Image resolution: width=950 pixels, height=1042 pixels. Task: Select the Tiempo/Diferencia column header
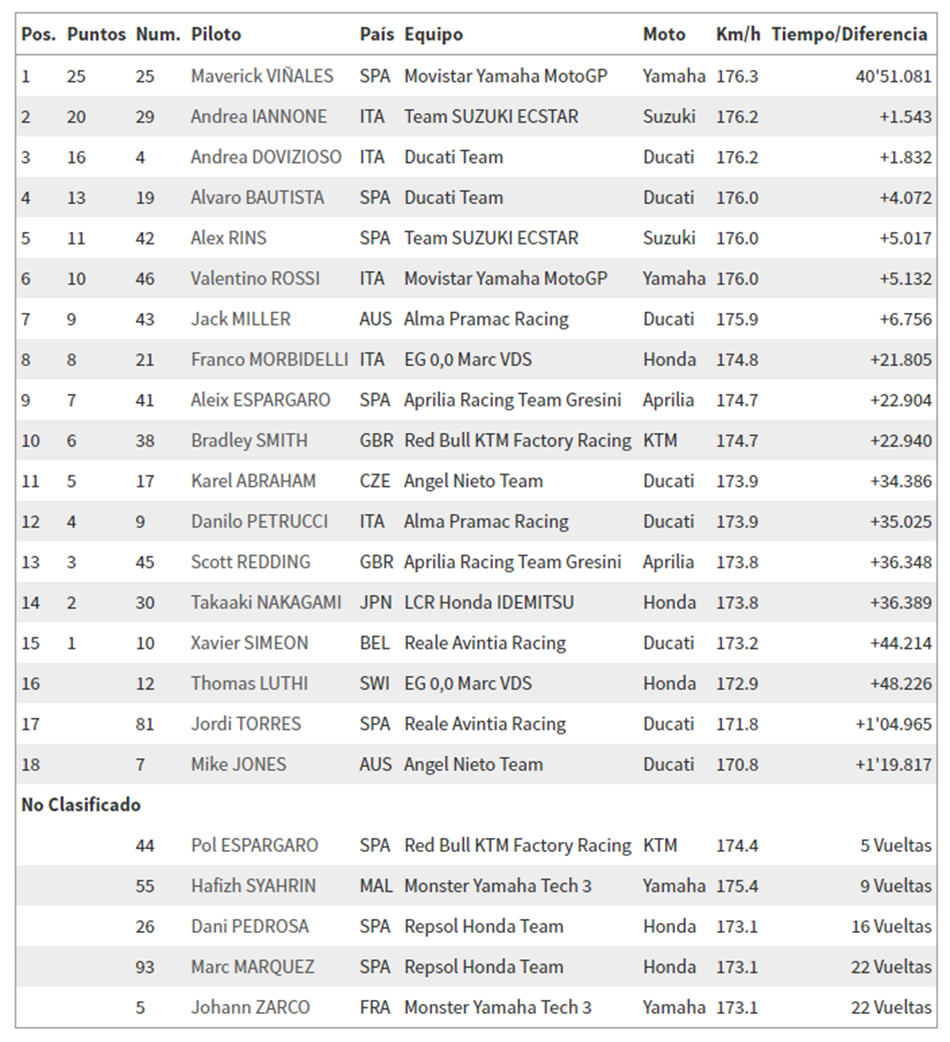point(849,35)
